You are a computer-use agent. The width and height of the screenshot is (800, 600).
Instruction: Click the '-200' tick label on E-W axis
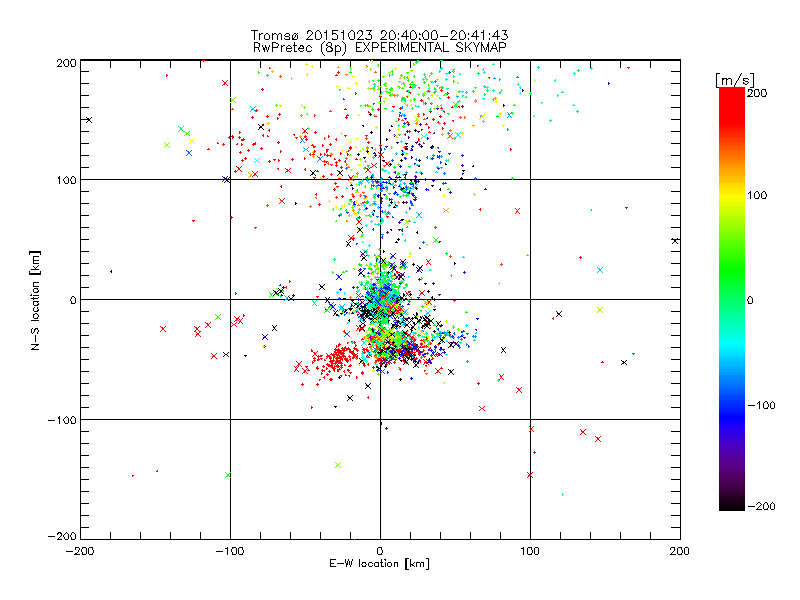pos(80,551)
